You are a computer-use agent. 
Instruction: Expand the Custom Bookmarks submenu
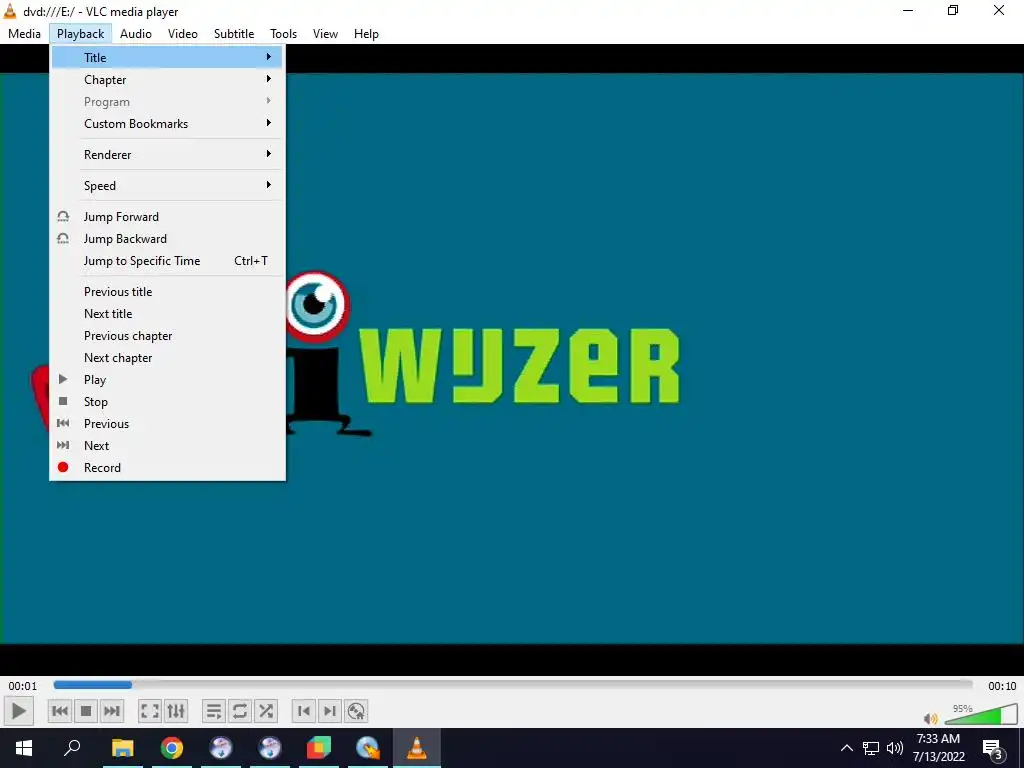pyautogui.click(x=167, y=123)
